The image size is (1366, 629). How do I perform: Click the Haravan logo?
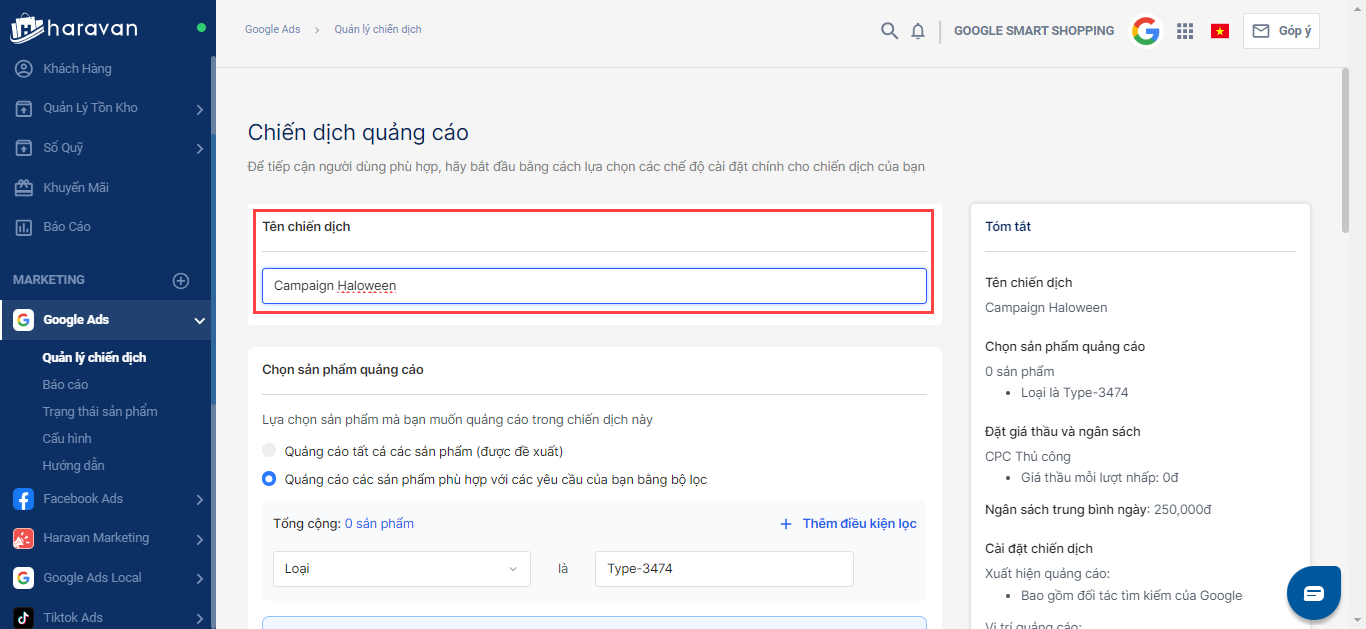73,27
